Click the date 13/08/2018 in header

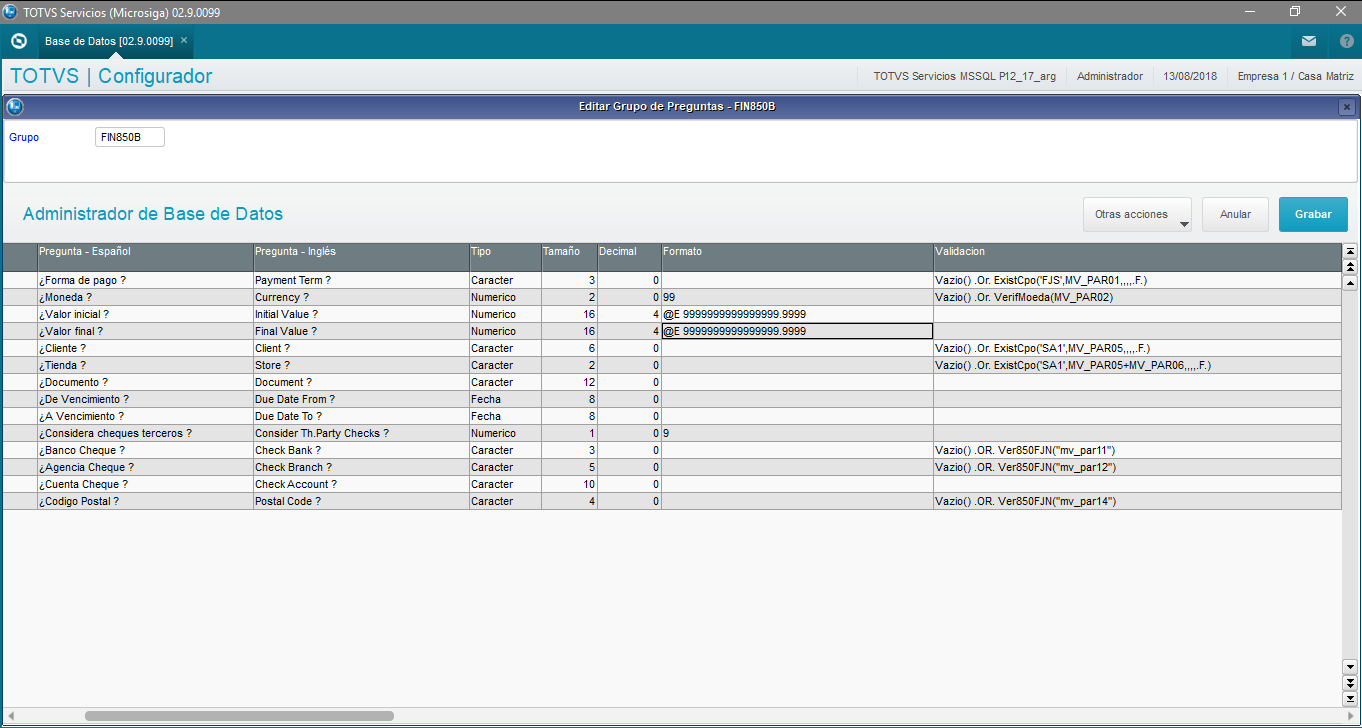pyautogui.click(x=1190, y=76)
